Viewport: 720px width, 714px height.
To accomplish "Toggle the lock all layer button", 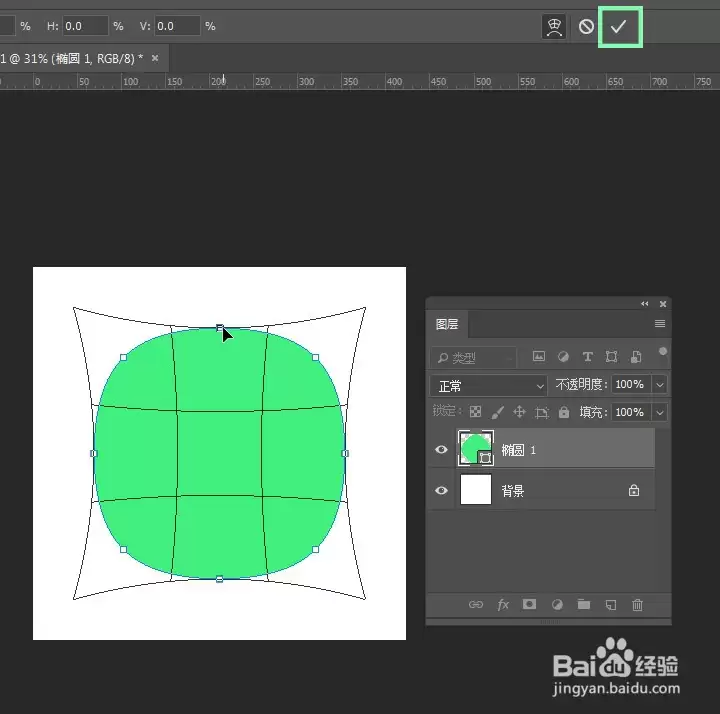I will [x=564, y=412].
